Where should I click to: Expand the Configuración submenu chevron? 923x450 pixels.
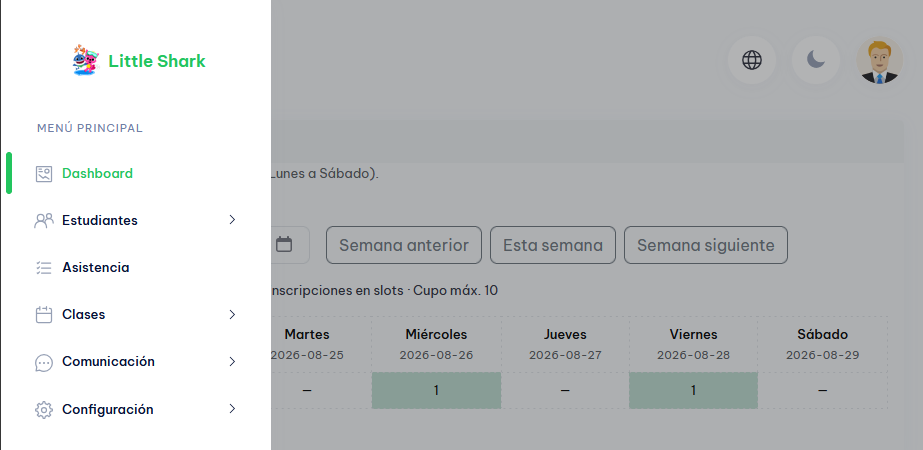(232, 409)
